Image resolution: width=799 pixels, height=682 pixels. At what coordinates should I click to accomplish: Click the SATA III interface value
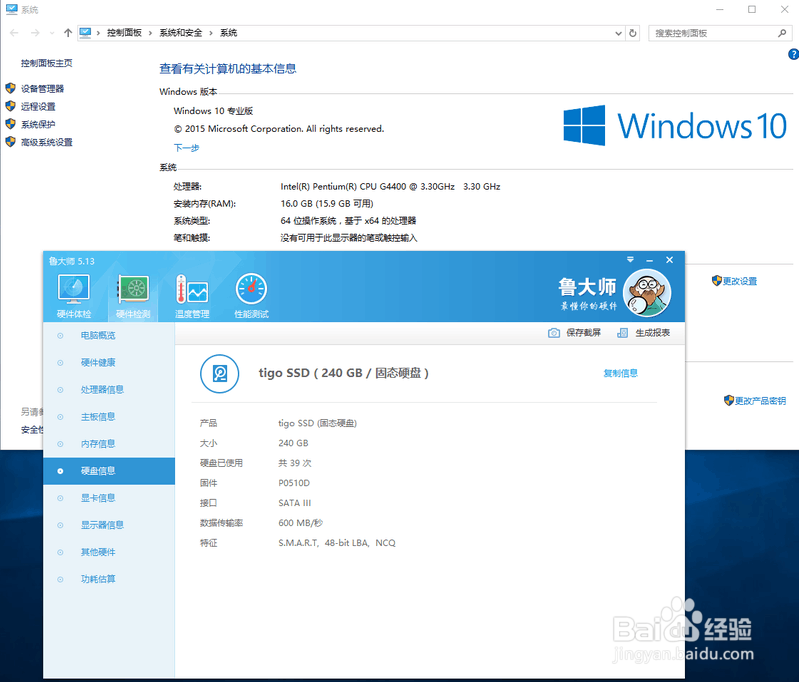tap(295, 503)
